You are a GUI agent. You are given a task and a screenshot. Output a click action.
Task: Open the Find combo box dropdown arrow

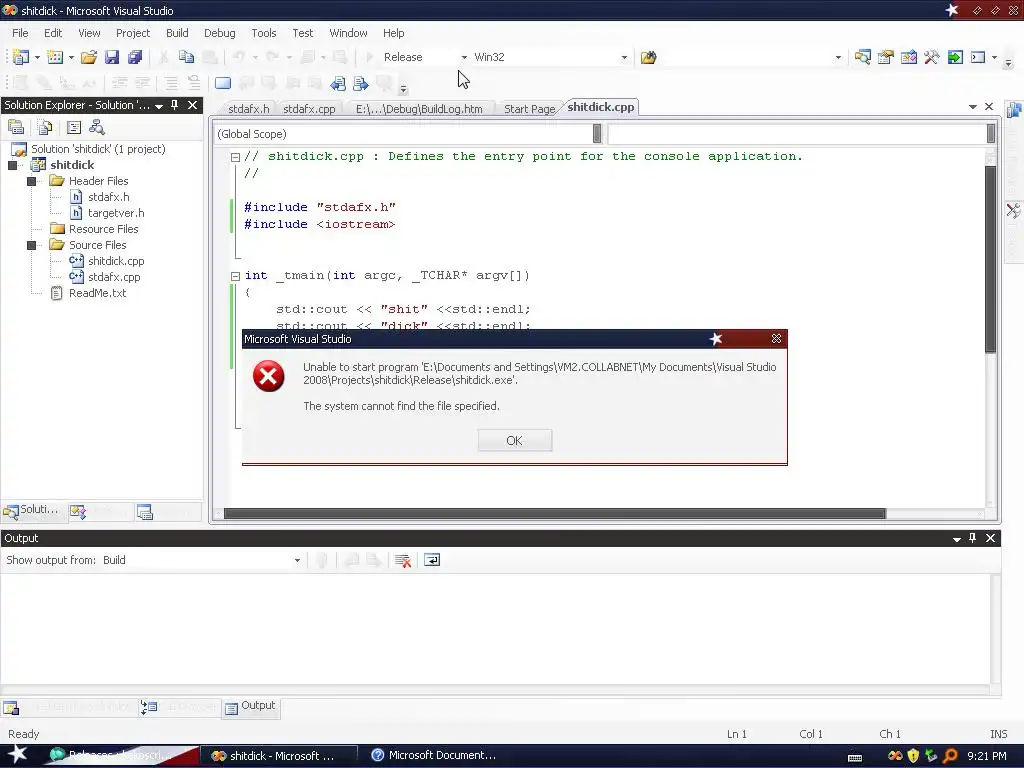click(839, 57)
